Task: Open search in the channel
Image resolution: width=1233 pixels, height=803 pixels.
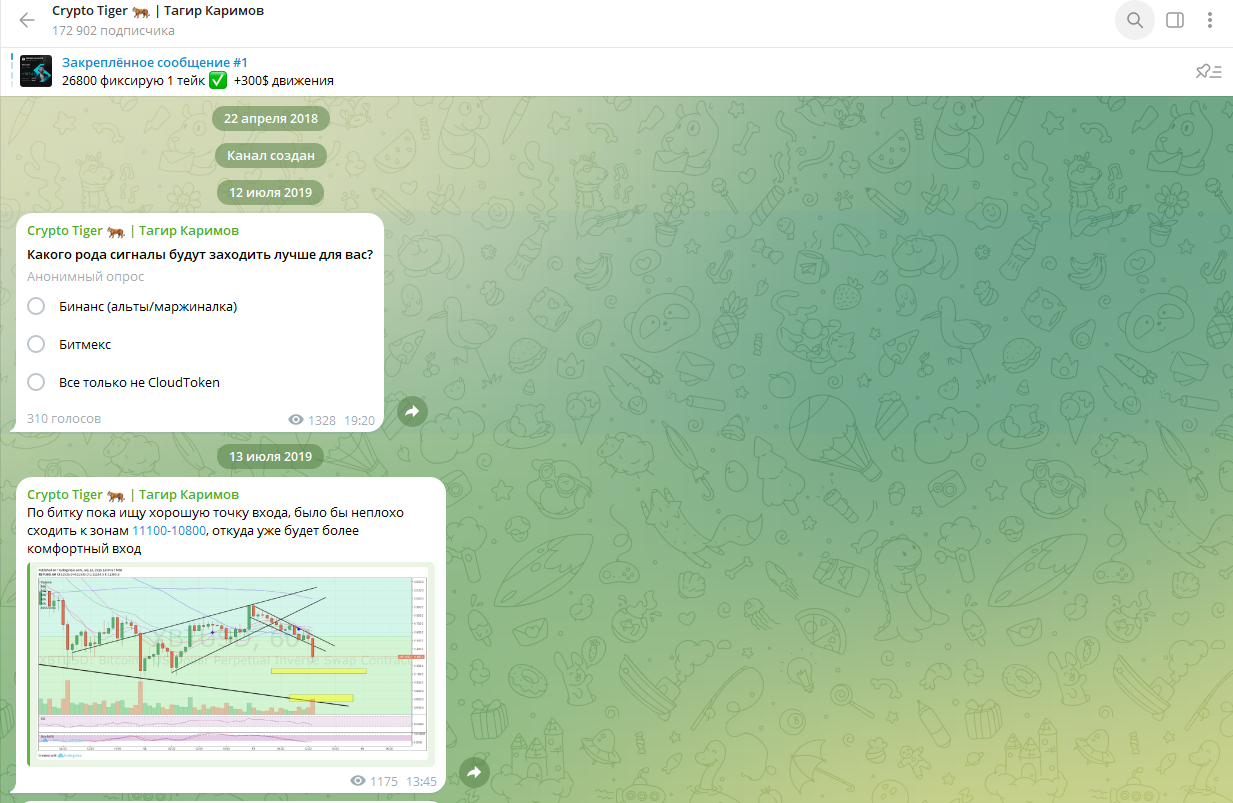Action: (1135, 20)
